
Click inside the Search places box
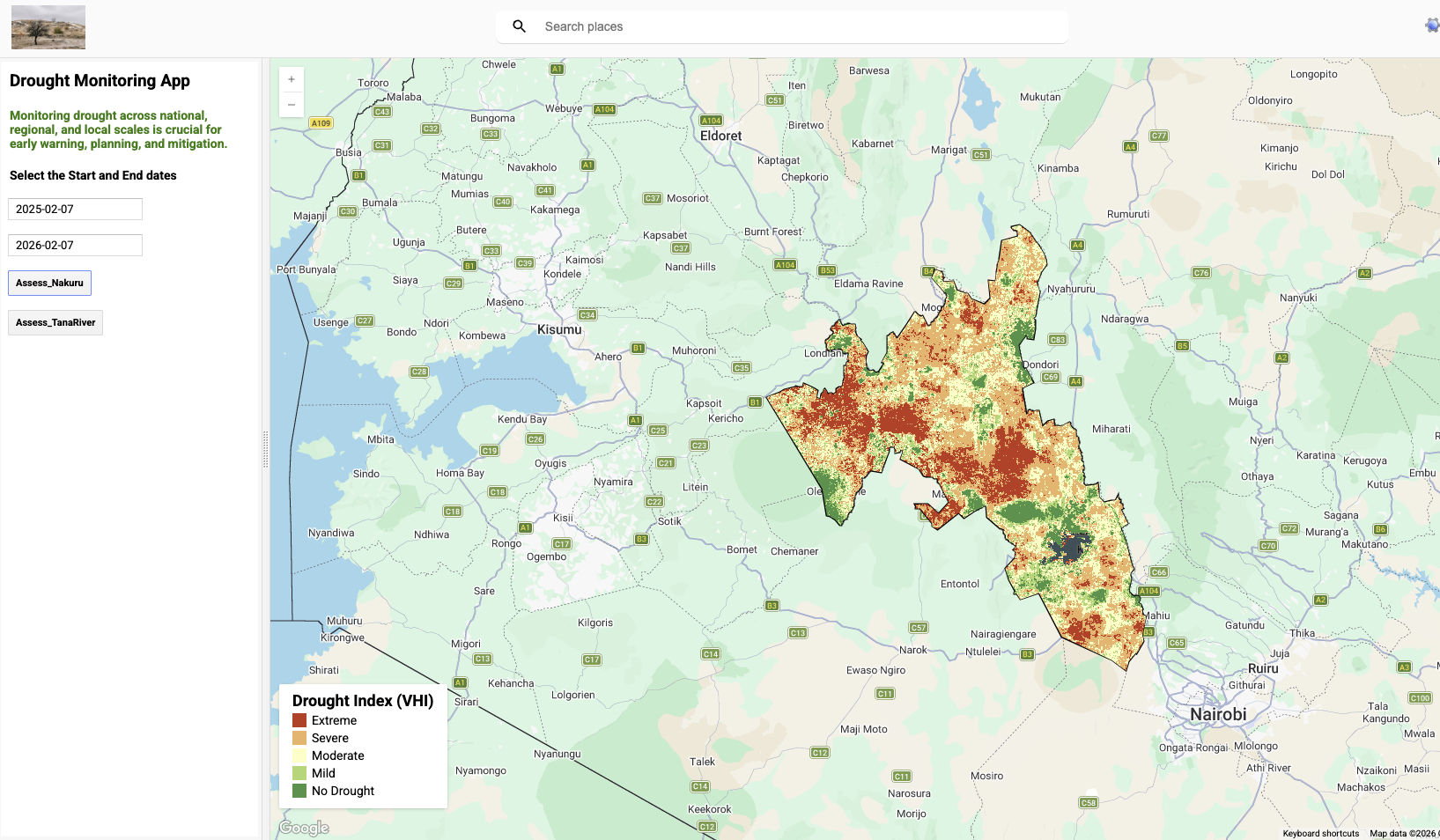tap(784, 26)
